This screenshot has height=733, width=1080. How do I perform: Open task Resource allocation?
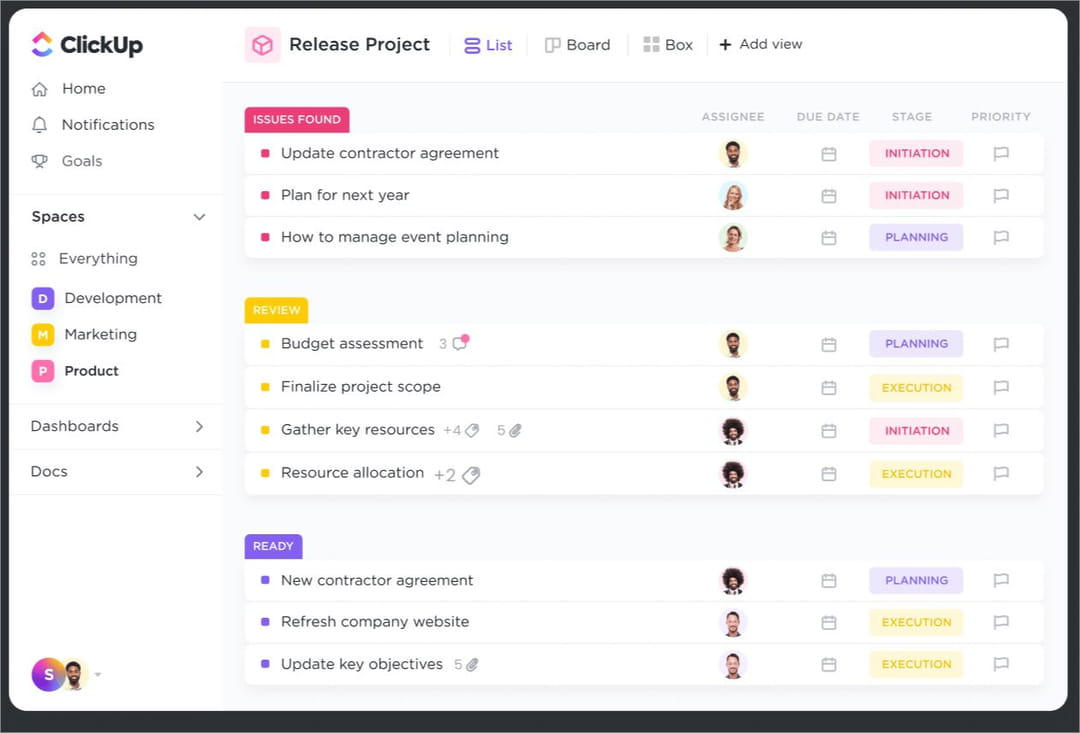tap(353, 473)
